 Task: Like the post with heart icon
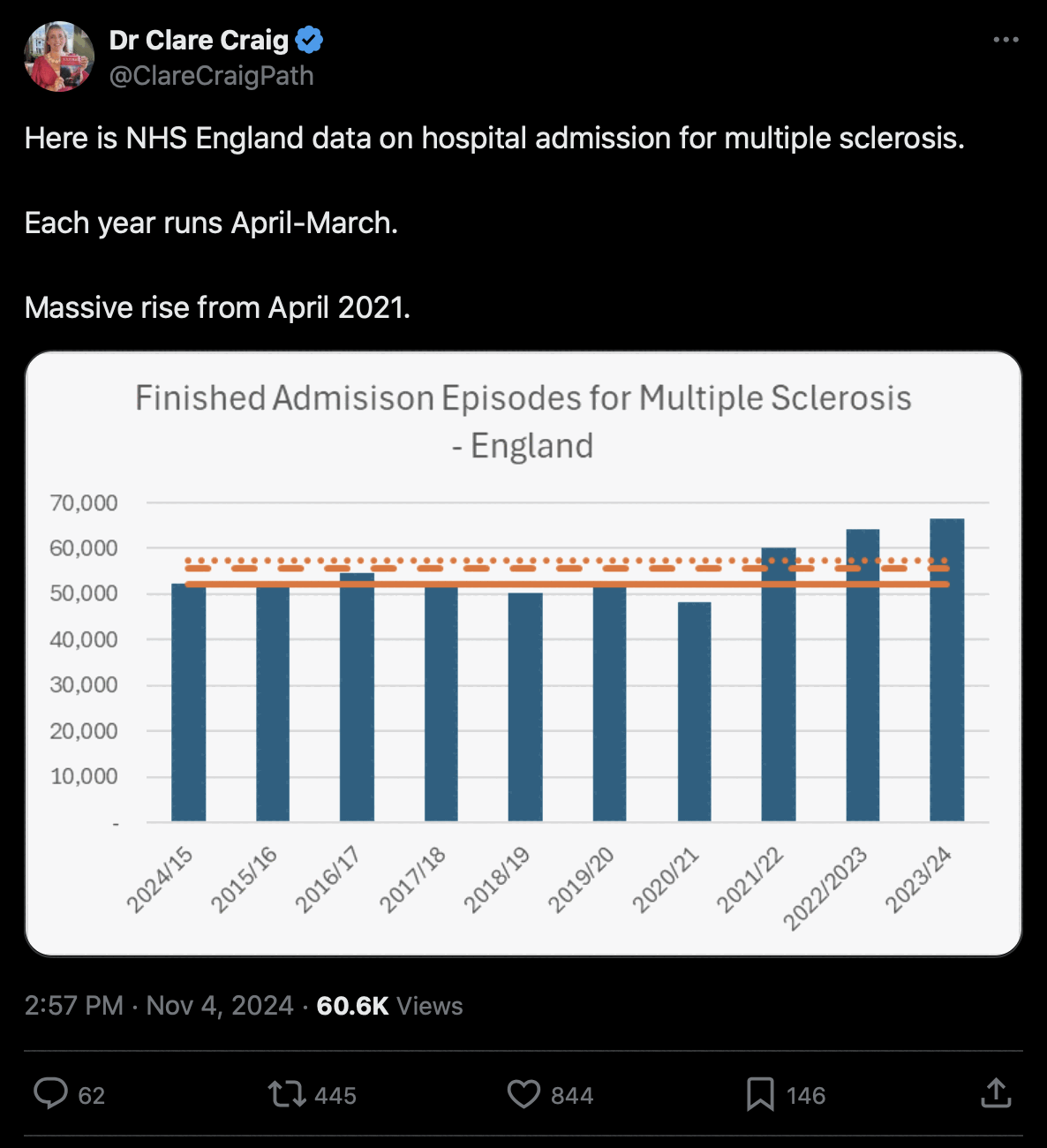(x=523, y=1094)
